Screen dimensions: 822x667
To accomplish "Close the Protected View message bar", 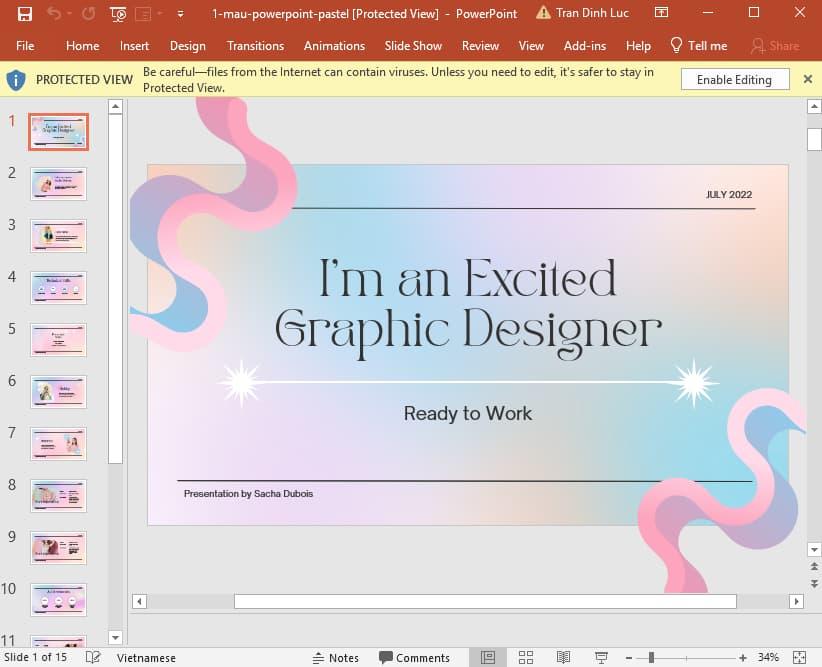I will click(808, 78).
